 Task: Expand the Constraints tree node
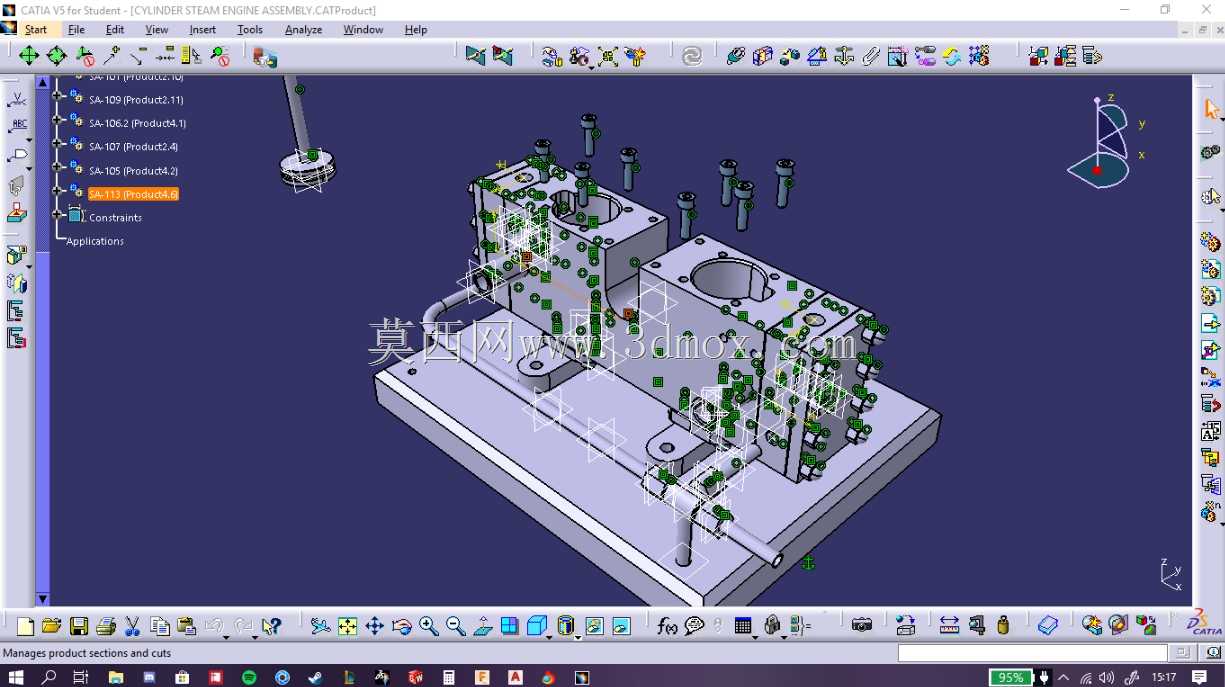click(58, 215)
